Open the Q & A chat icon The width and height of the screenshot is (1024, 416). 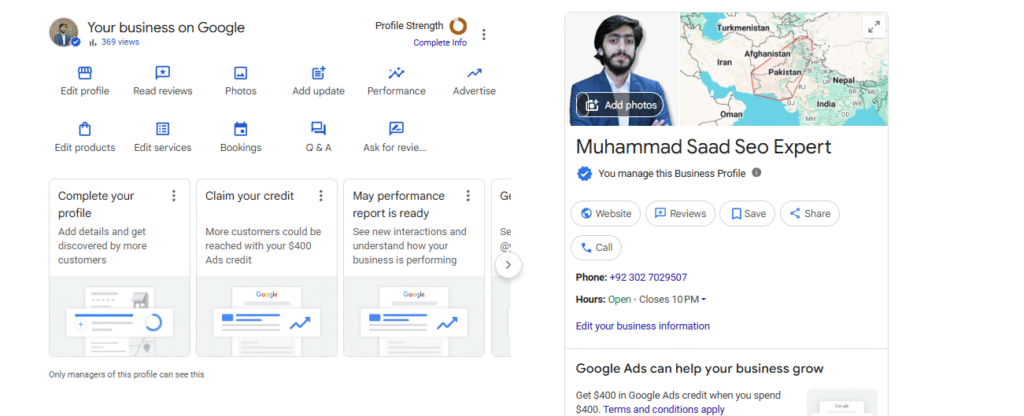click(x=319, y=129)
